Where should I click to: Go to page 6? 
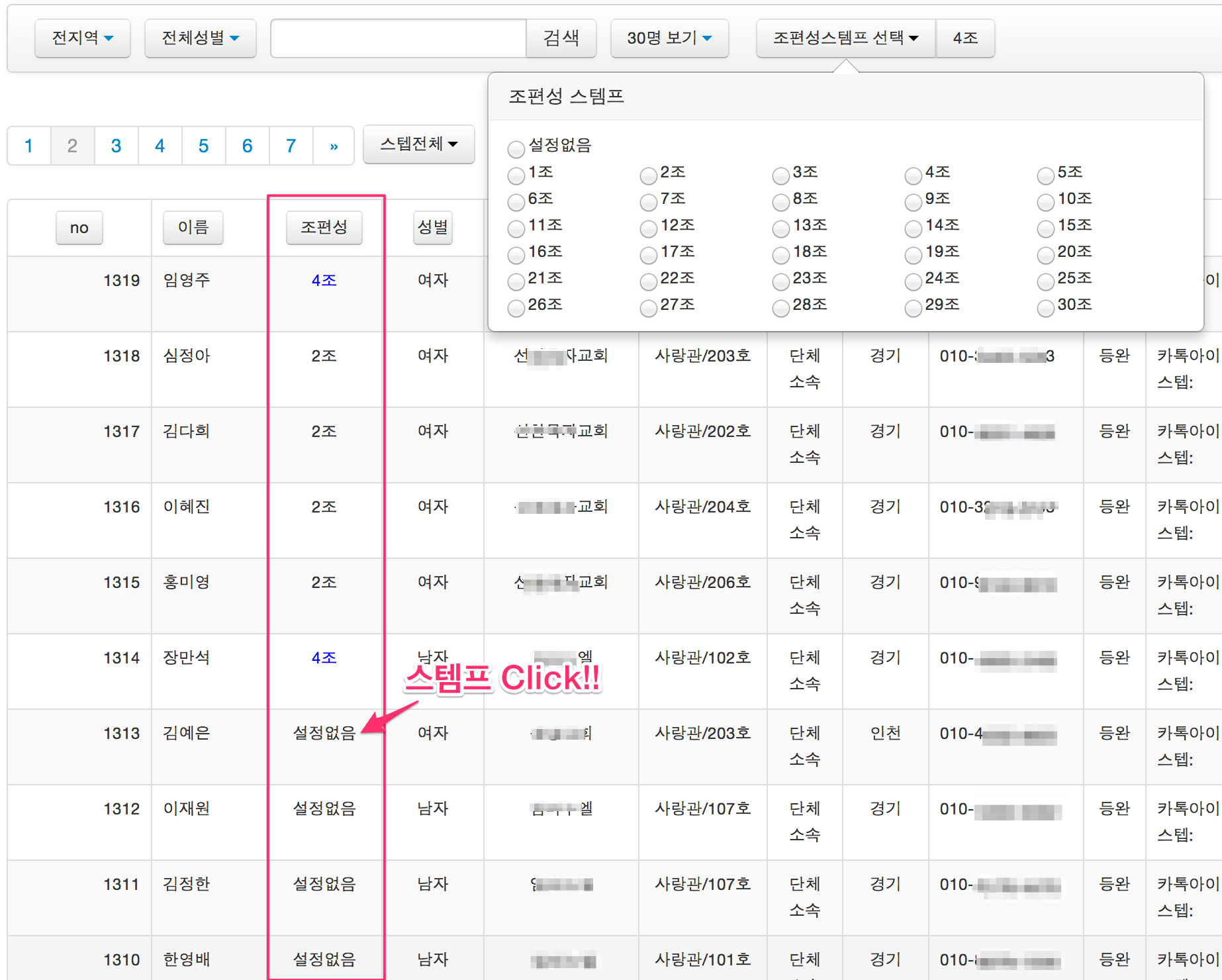tap(248, 146)
